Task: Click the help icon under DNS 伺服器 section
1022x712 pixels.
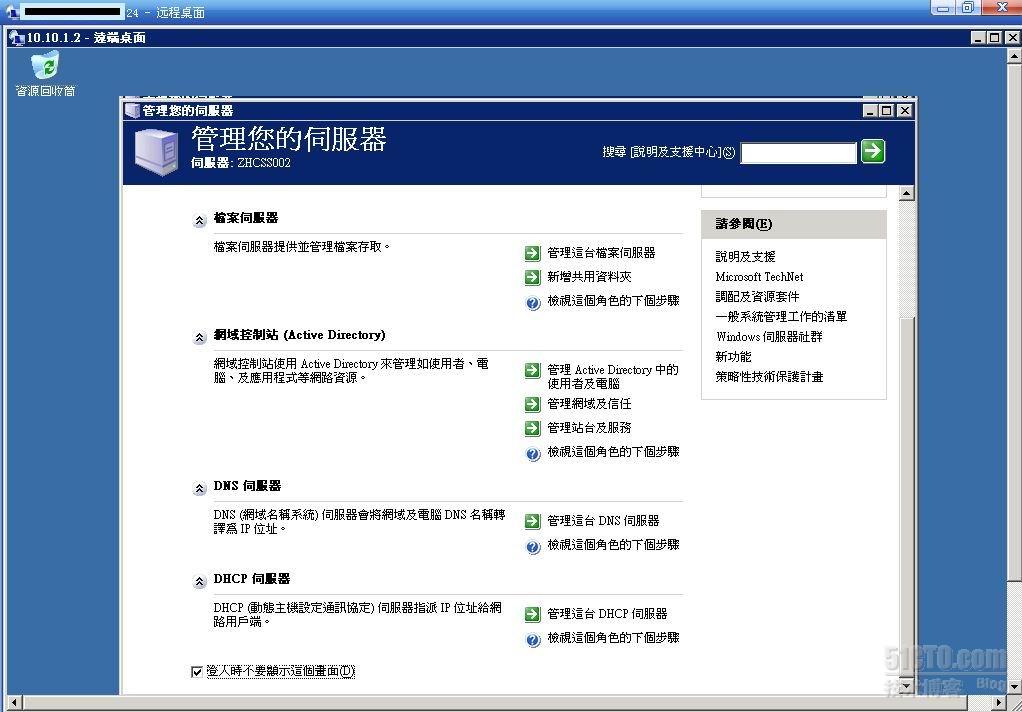Action: (x=533, y=546)
